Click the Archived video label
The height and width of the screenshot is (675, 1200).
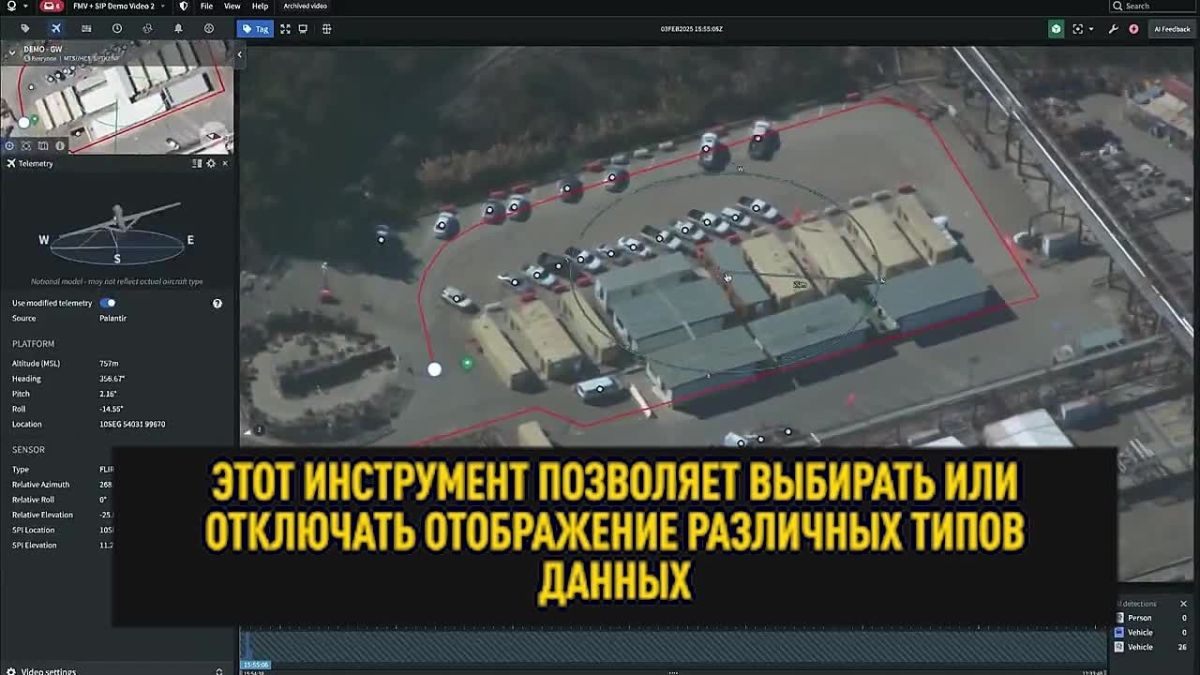pyautogui.click(x=305, y=6)
